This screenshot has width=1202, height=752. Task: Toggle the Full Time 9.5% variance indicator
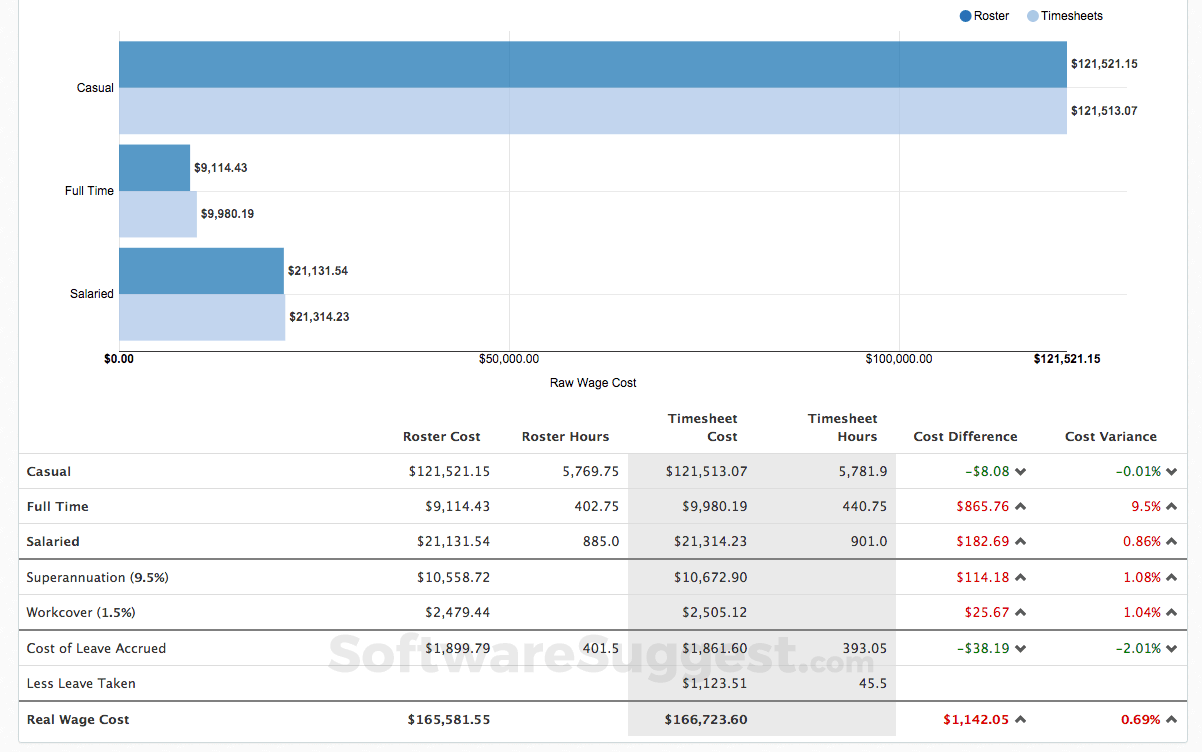click(1170, 506)
